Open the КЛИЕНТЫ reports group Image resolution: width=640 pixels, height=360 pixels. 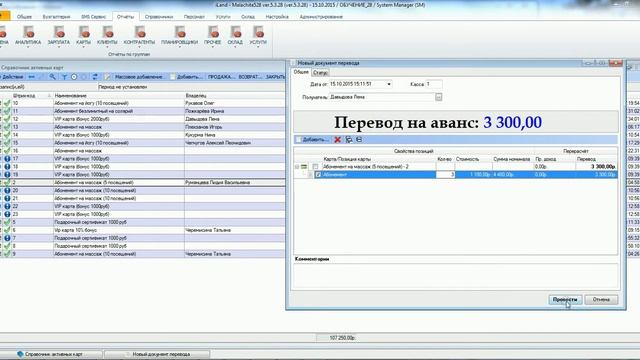point(107,37)
